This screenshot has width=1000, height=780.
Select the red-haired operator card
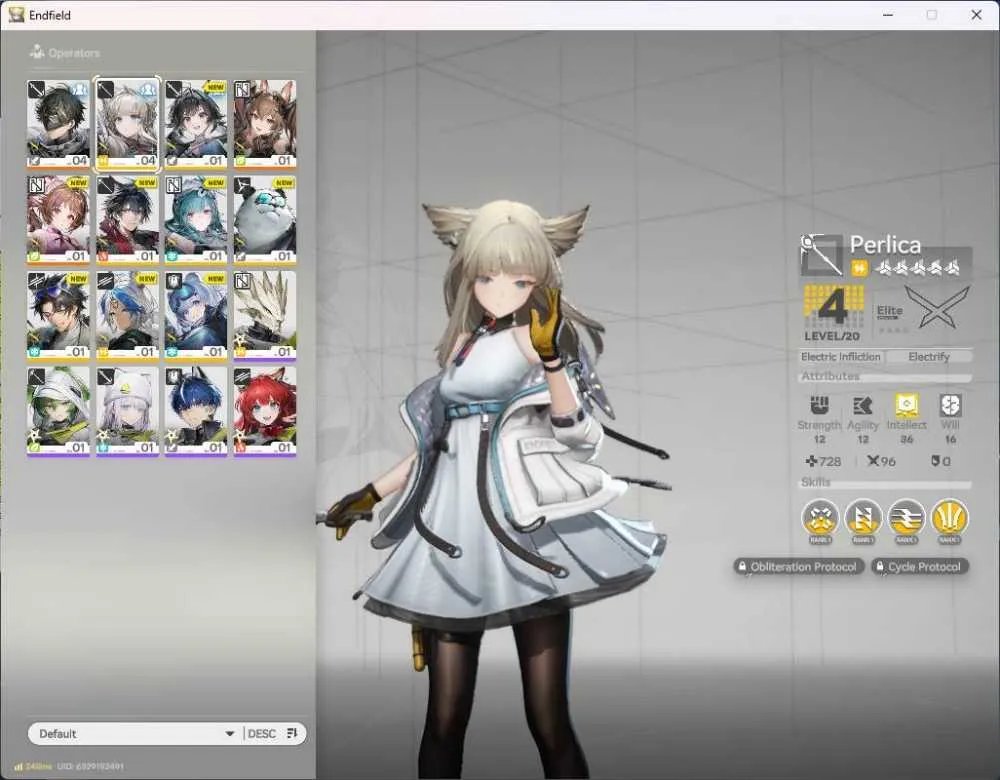click(x=265, y=411)
